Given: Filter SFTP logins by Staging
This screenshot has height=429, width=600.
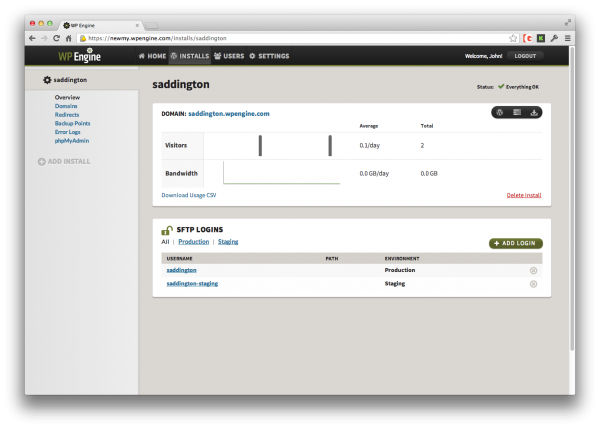Looking at the screenshot, I should (228, 242).
